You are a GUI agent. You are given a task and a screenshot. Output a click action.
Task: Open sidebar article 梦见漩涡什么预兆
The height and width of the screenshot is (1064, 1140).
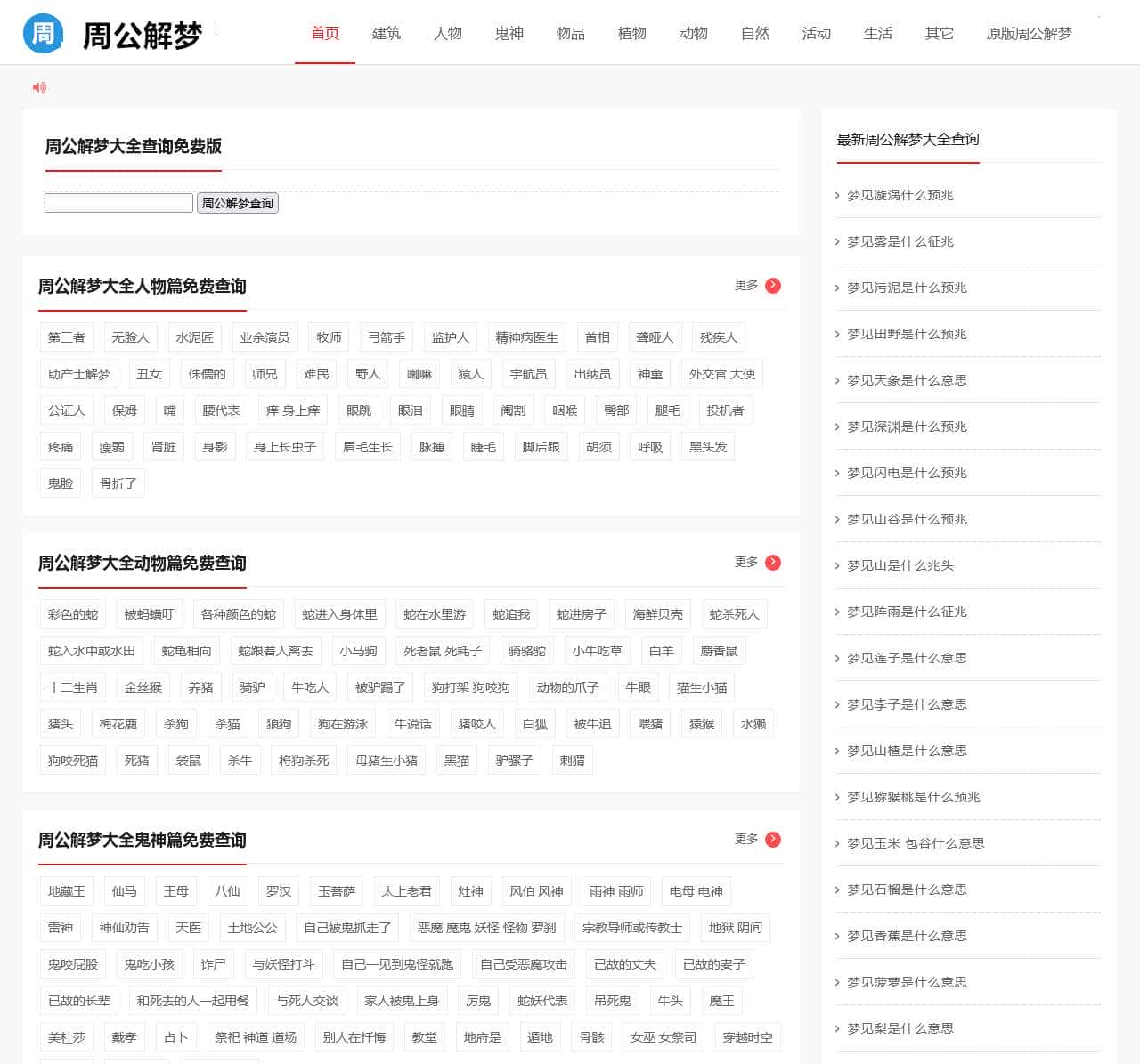point(900,195)
